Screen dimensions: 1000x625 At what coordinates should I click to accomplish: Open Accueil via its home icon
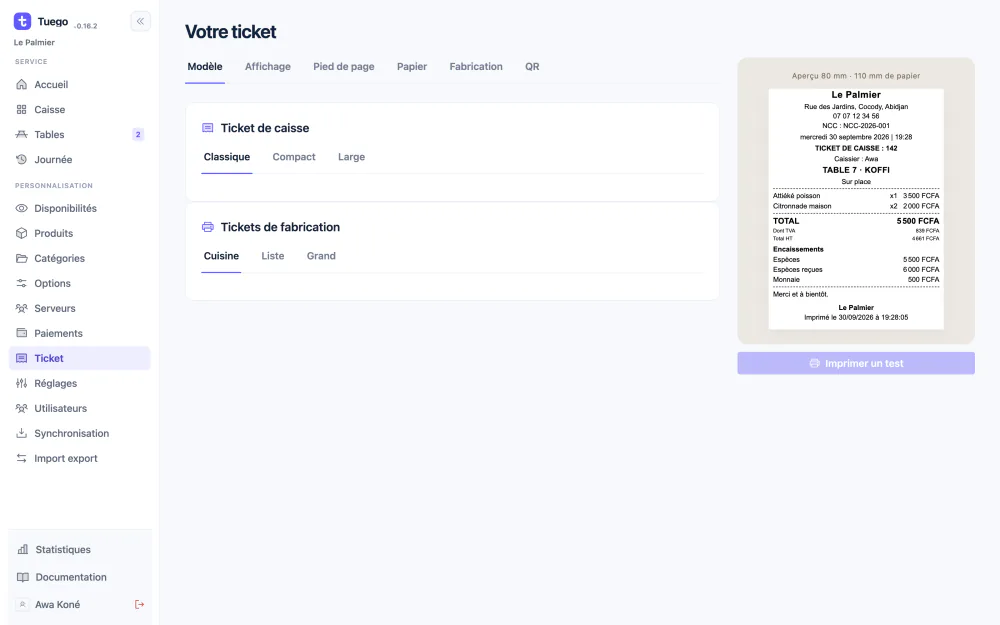(x=22, y=84)
